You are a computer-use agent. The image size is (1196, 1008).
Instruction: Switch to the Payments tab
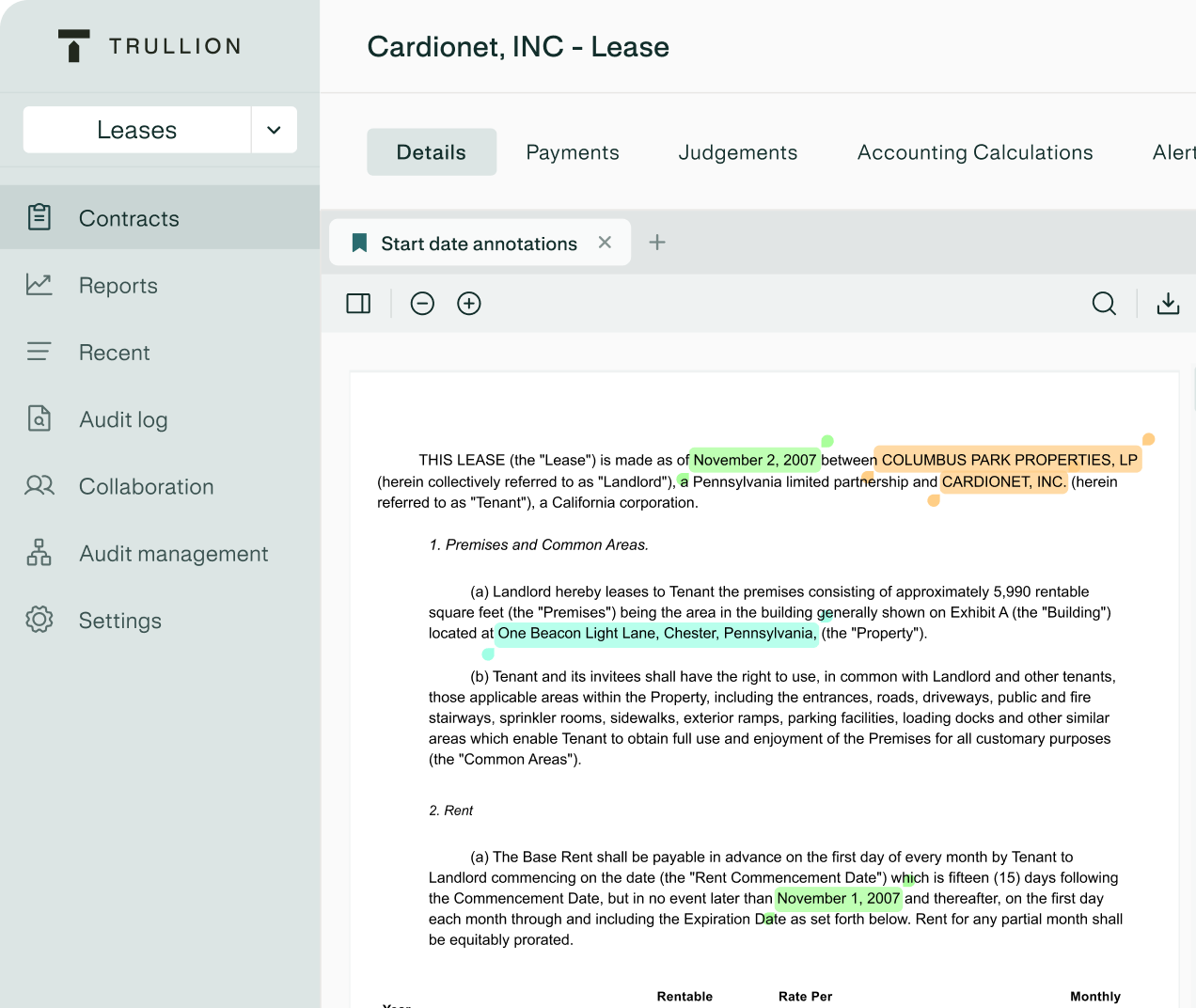pos(572,152)
